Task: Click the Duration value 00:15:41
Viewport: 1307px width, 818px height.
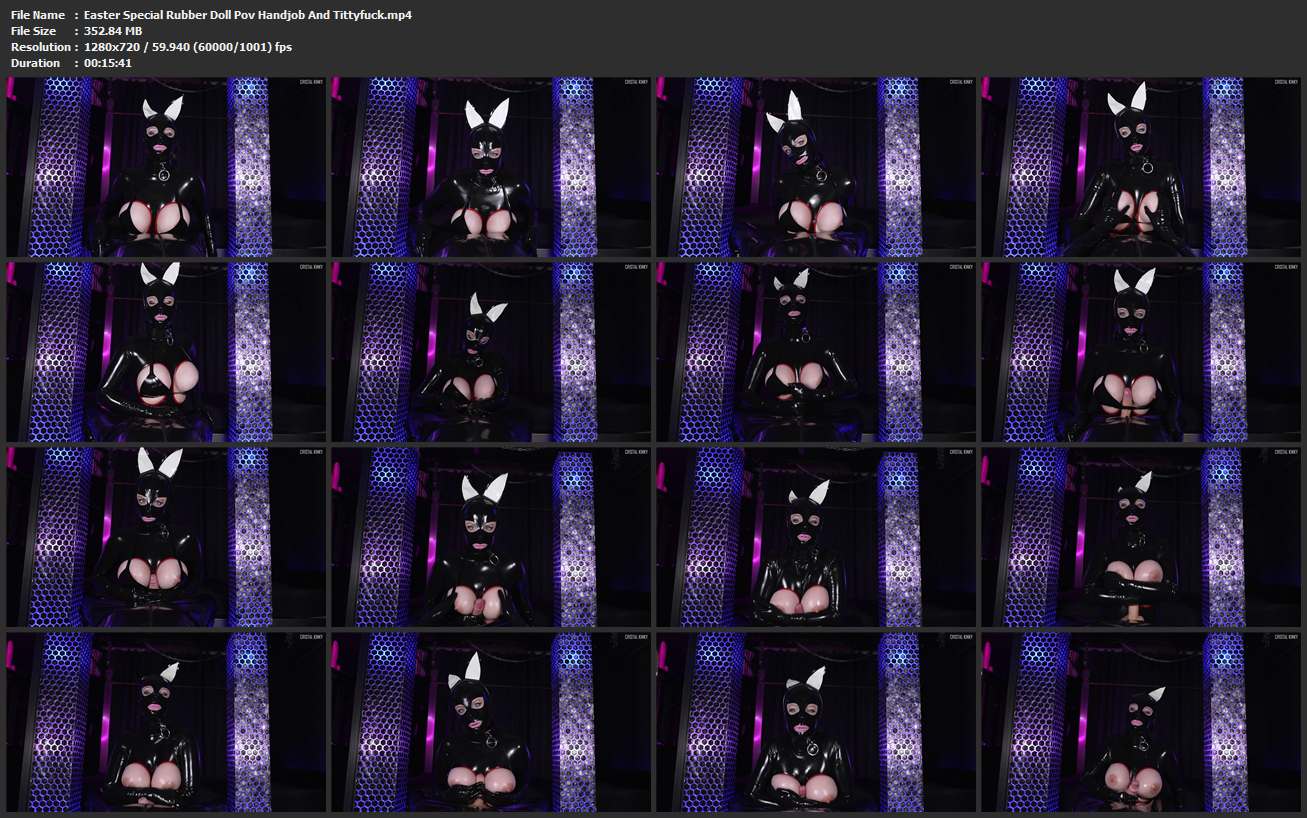Action: point(108,63)
